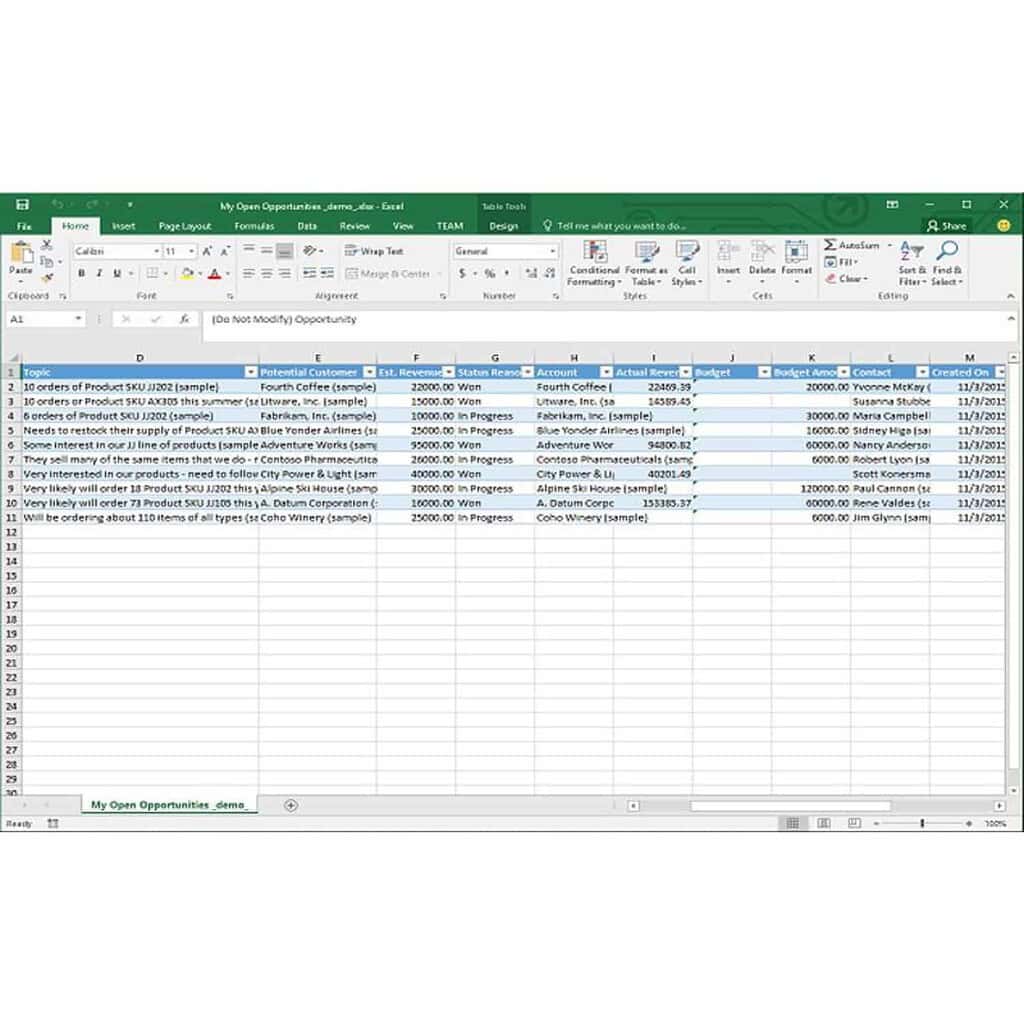Toggle Underline formatting
The height and width of the screenshot is (1024, 1024).
coord(117,274)
